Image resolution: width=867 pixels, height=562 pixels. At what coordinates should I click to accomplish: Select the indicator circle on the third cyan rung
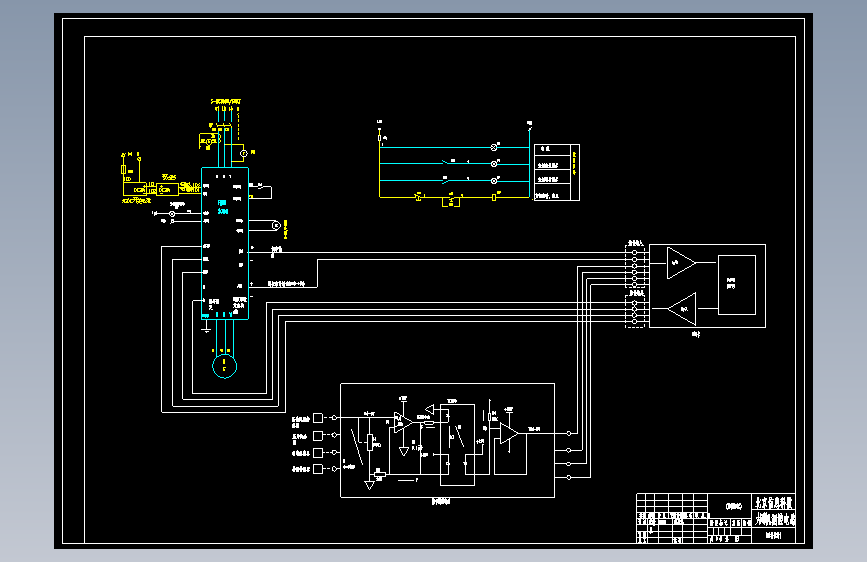[494, 181]
